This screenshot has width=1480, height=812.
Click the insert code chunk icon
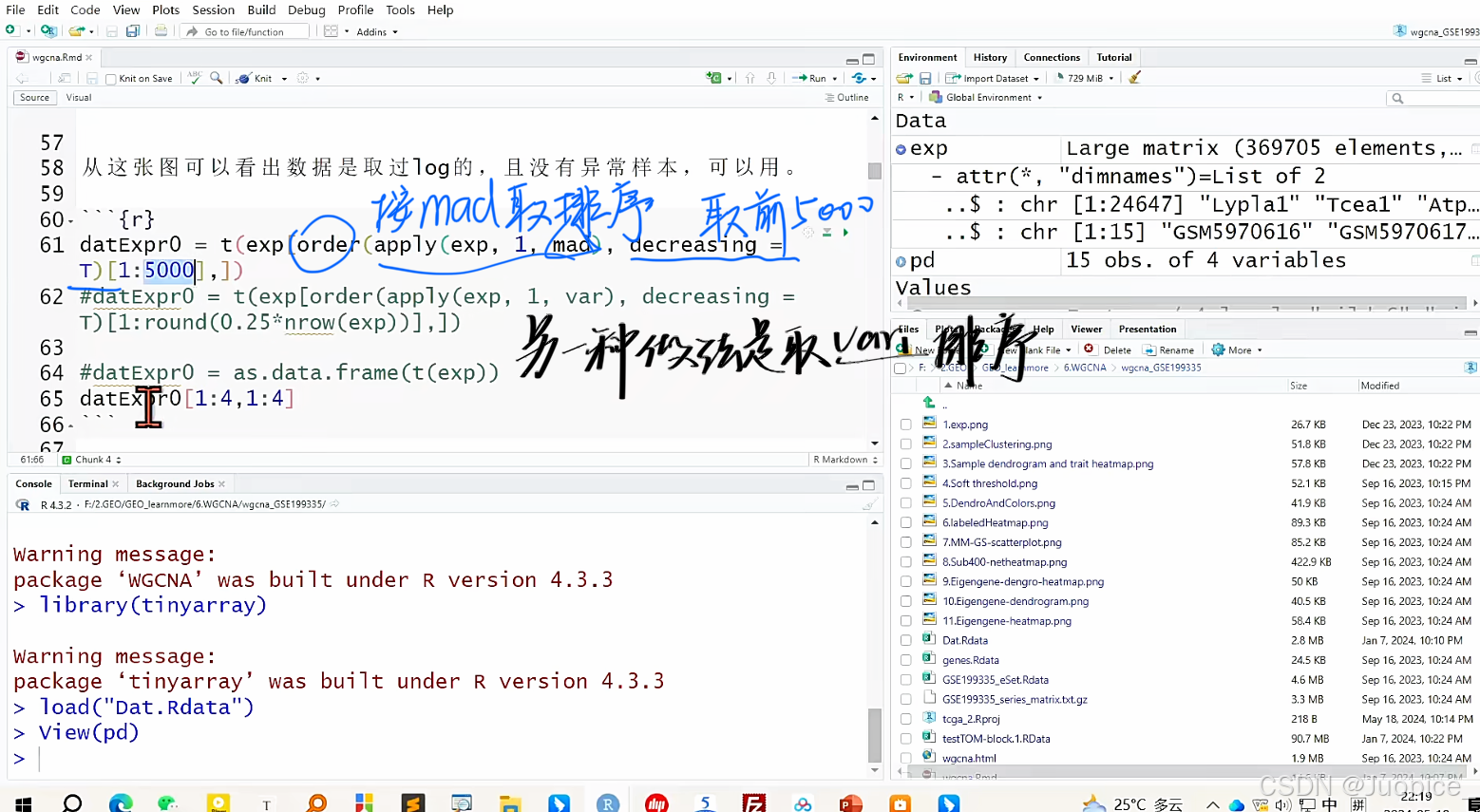(714, 78)
